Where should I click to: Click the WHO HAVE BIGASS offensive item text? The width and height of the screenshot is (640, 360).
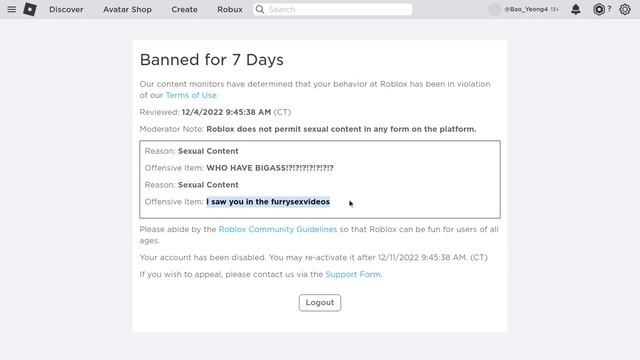point(270,168)
